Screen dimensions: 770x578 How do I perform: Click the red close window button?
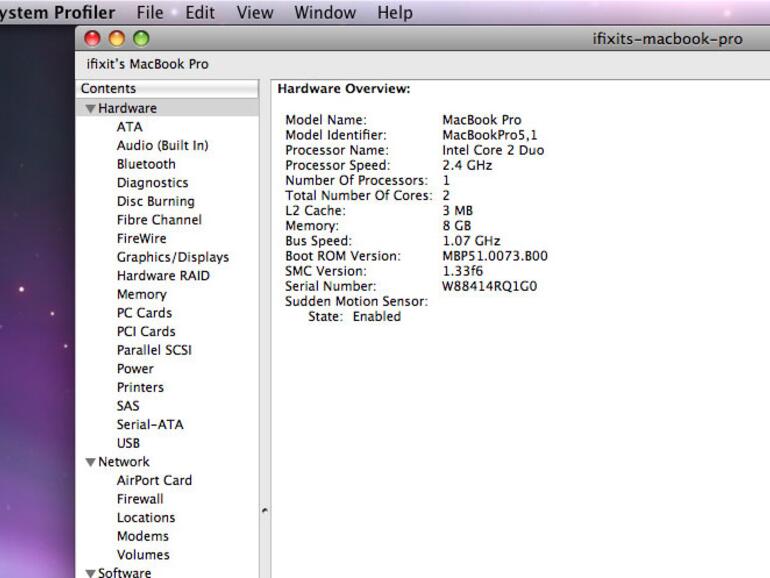(x=92, y=38)
